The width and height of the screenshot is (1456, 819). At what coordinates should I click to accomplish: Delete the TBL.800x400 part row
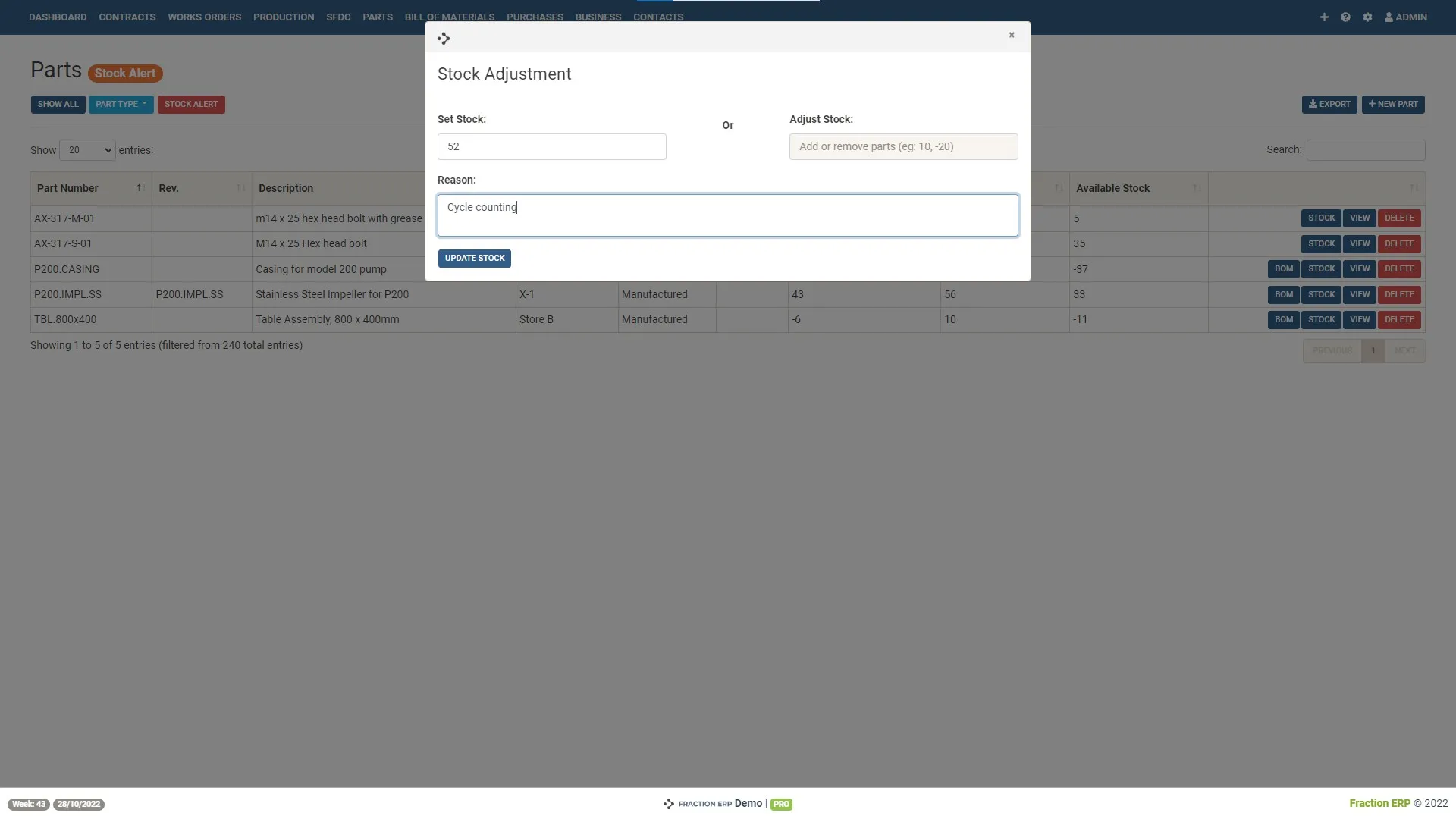click(1398, 319)
